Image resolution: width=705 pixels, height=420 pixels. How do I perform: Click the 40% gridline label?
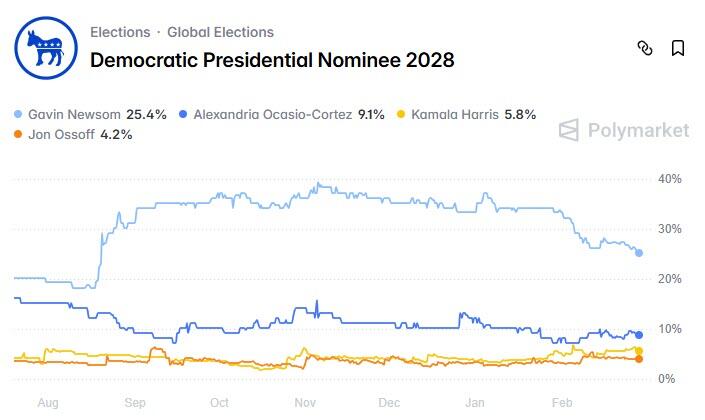click(669, 179)
